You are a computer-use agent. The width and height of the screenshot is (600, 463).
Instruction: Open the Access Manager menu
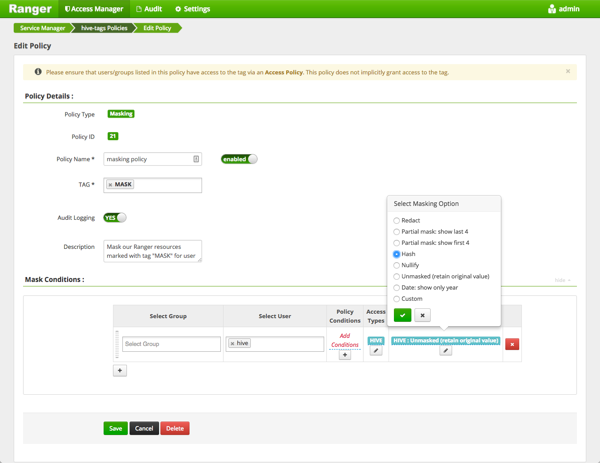(x=94, y=9)
